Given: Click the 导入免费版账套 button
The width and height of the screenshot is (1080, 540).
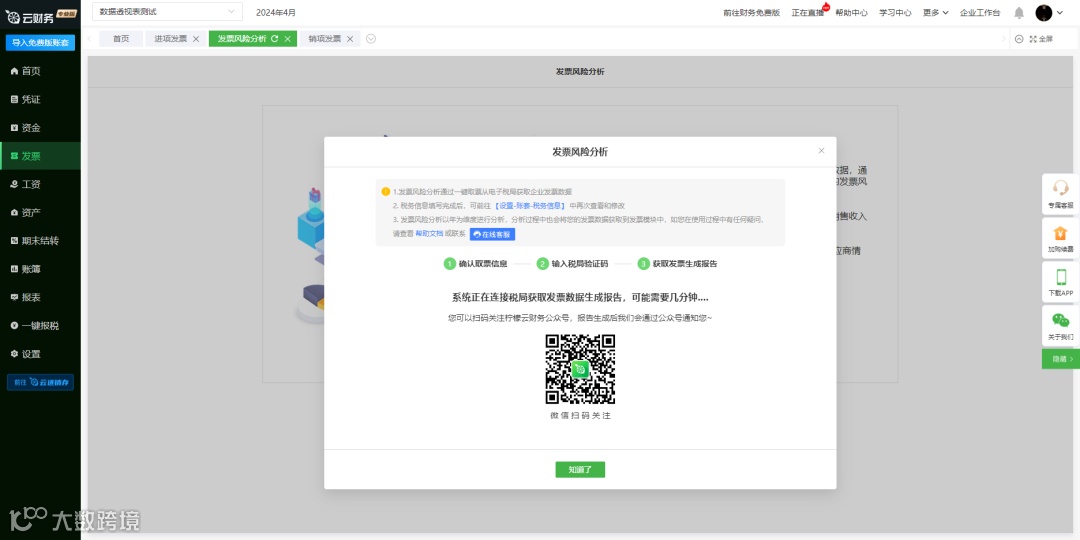Looking at the screenshot, I should point(40,43).
